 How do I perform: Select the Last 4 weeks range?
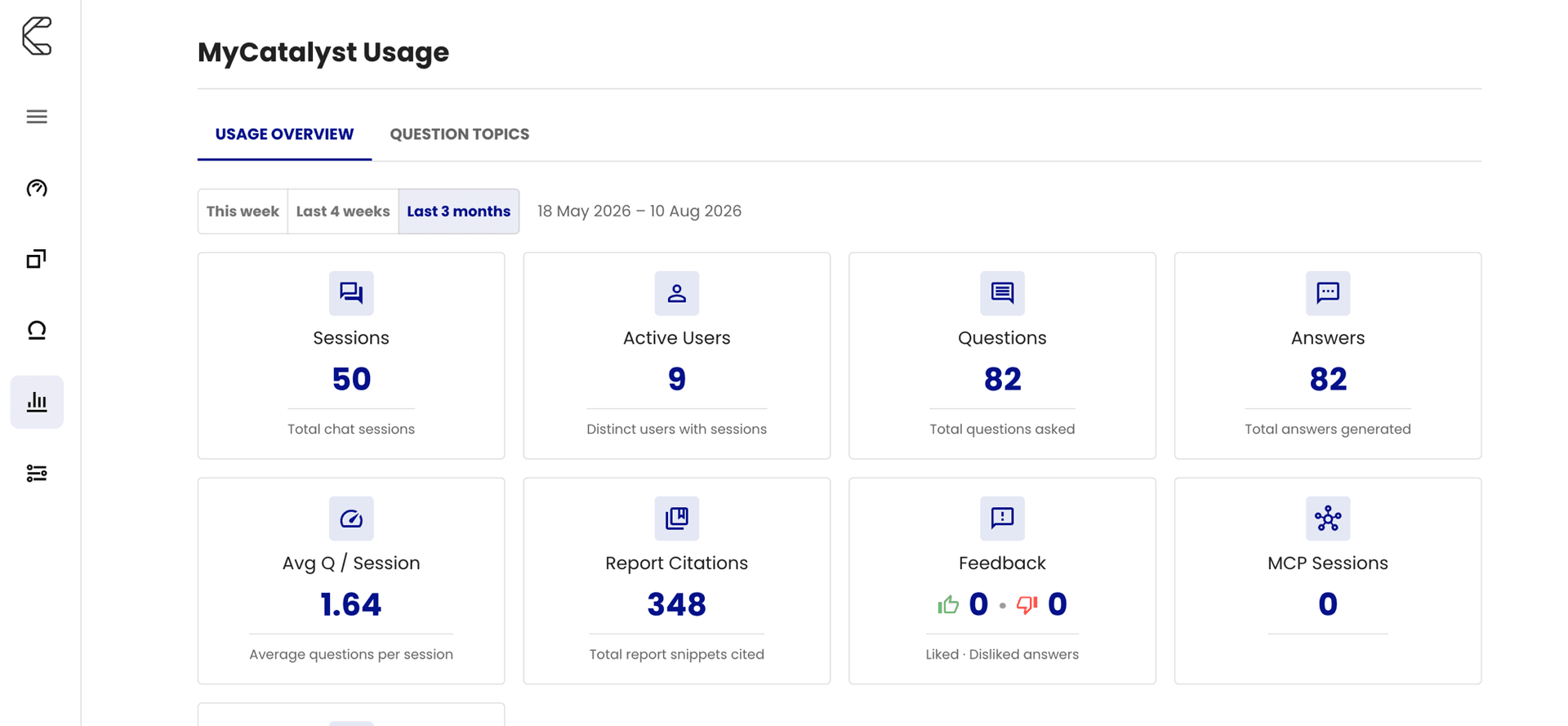(343, 212)
